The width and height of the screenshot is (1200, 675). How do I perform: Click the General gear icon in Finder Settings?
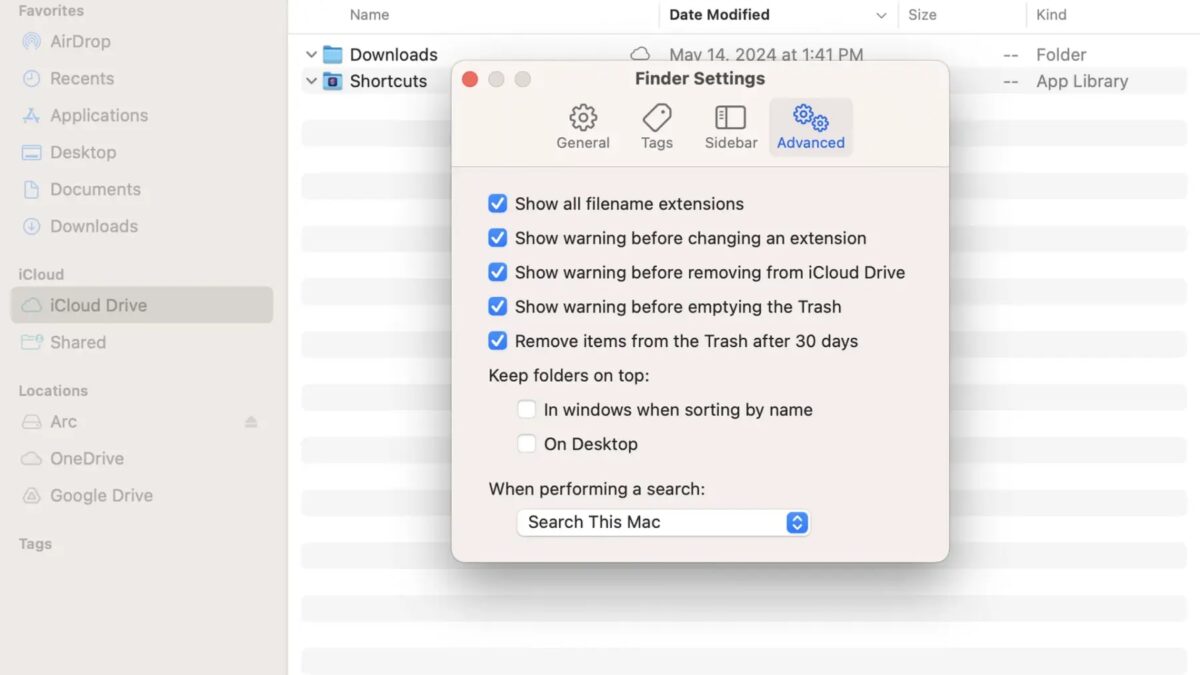pyautogui.click(x=583, y=118)
